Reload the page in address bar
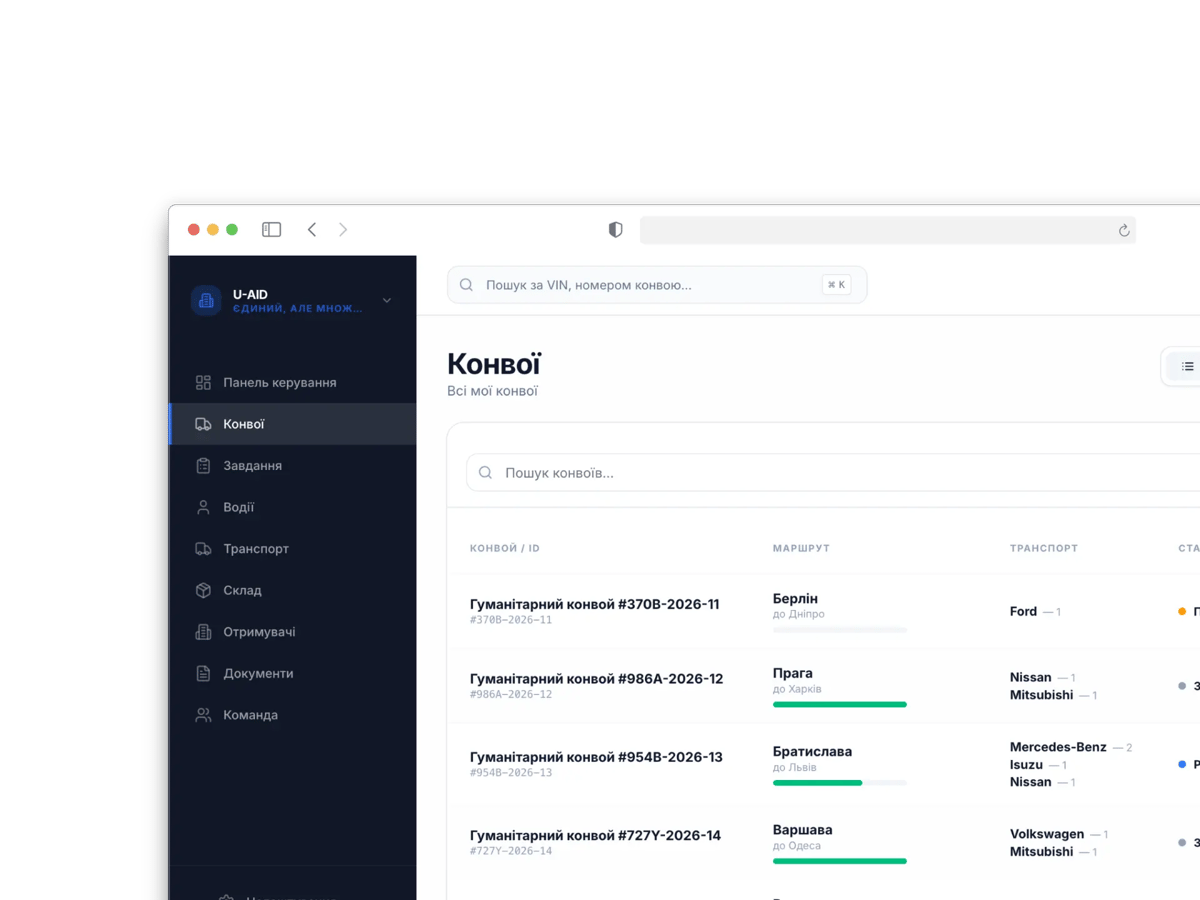 coord(1124,231)
